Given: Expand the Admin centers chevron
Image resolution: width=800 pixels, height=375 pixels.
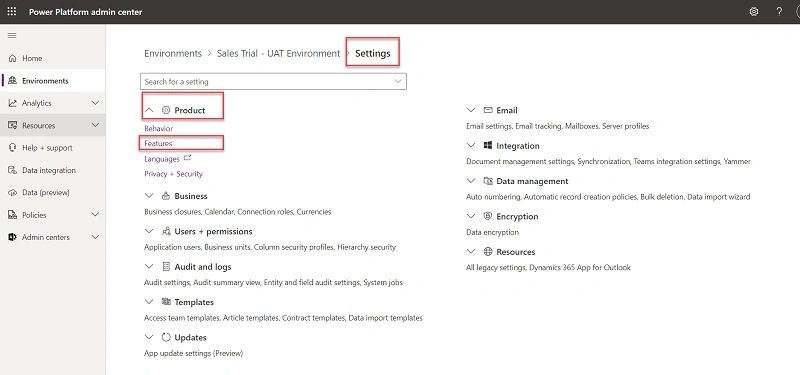Looking at the screenshot, I should click(95, 237).
